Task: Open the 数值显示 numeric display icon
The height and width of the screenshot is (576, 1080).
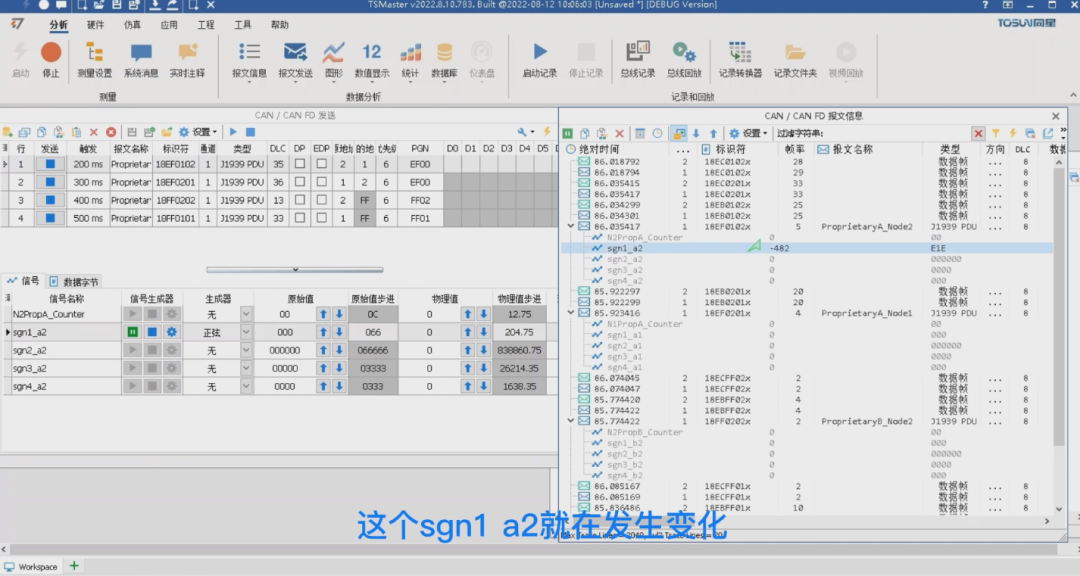Action: 372,52
